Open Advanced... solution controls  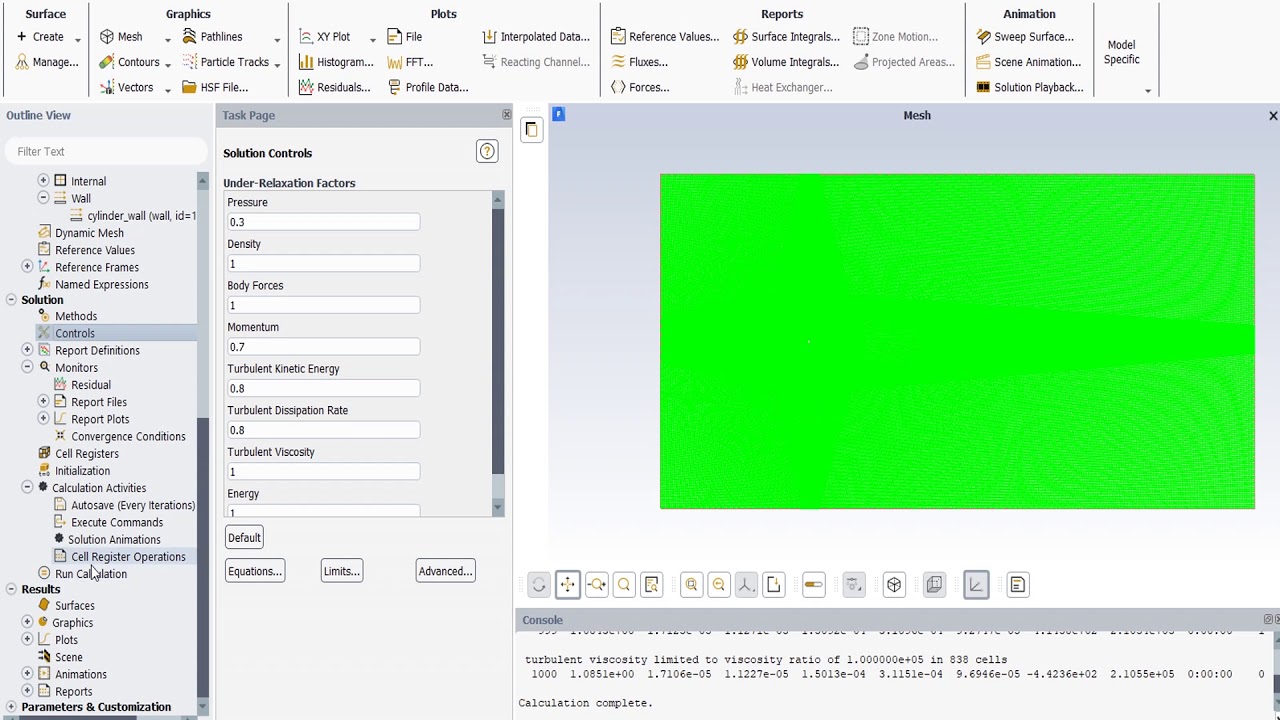point(445,571)
